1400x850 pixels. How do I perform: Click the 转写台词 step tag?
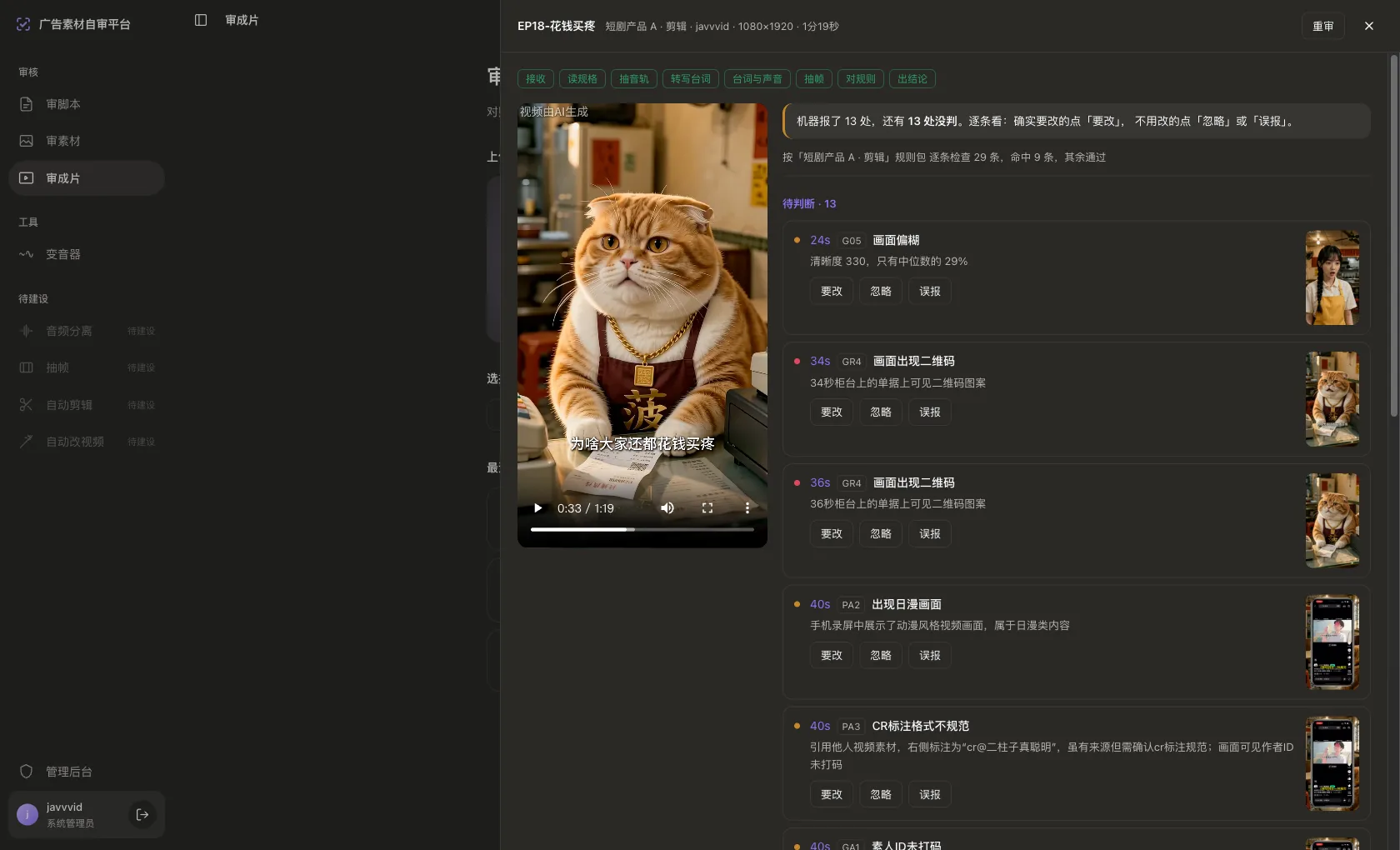point(691,79)
